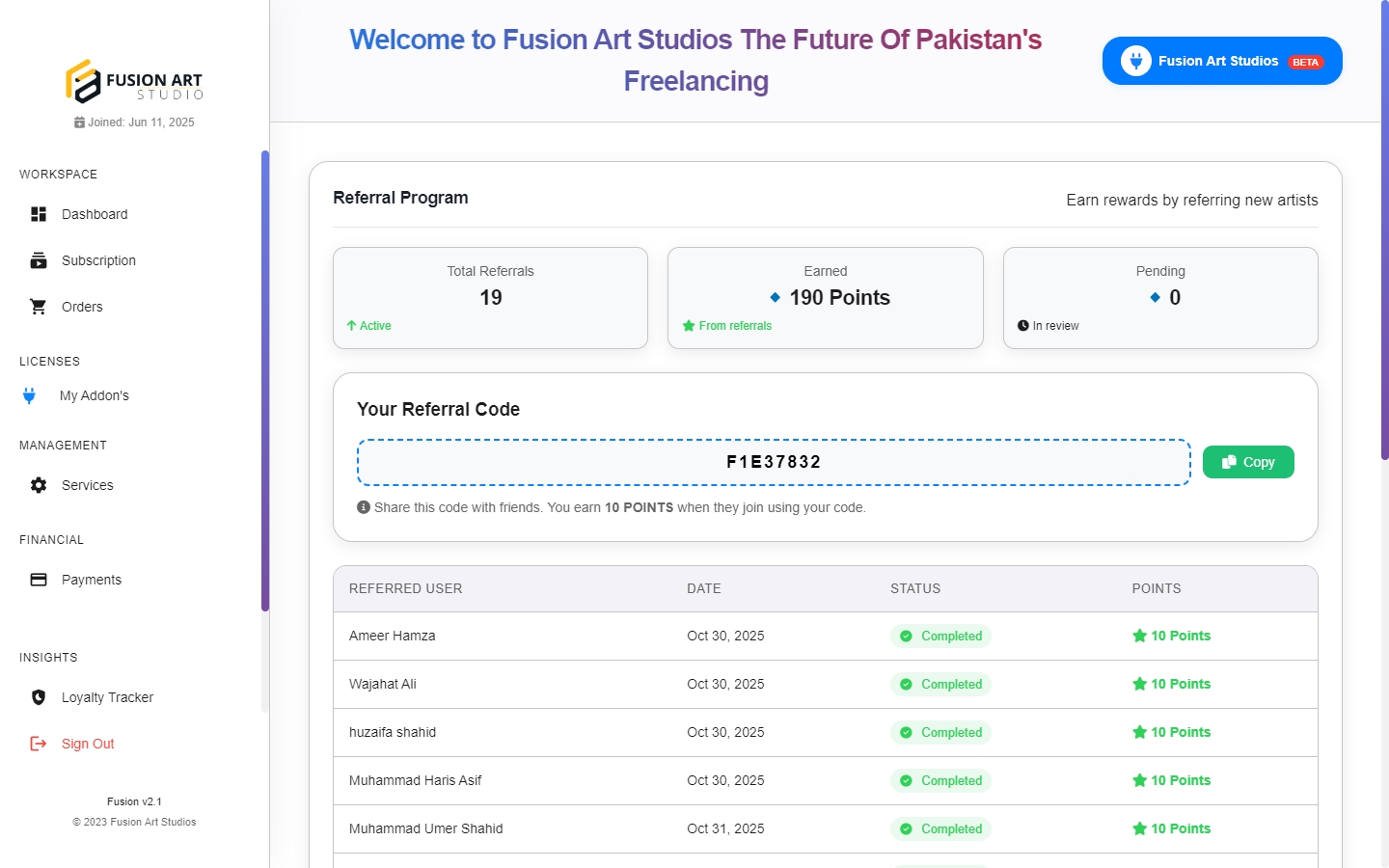The image size is (1389, 868).
Task: Click the star icon in Muhammad Umer Shahid row
Action: pyautogui.click(x=1139, y=828)
